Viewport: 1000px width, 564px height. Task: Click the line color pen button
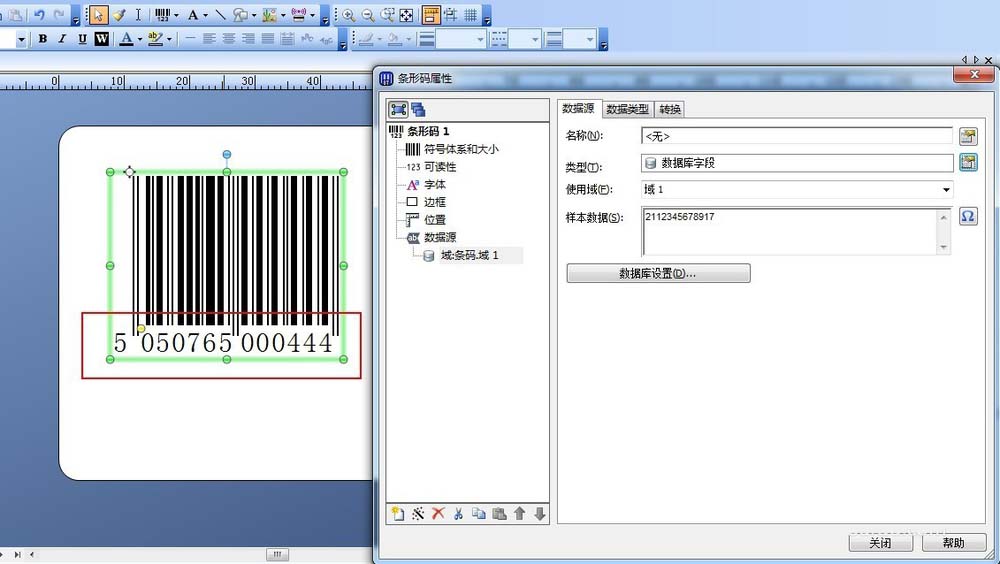366,39
